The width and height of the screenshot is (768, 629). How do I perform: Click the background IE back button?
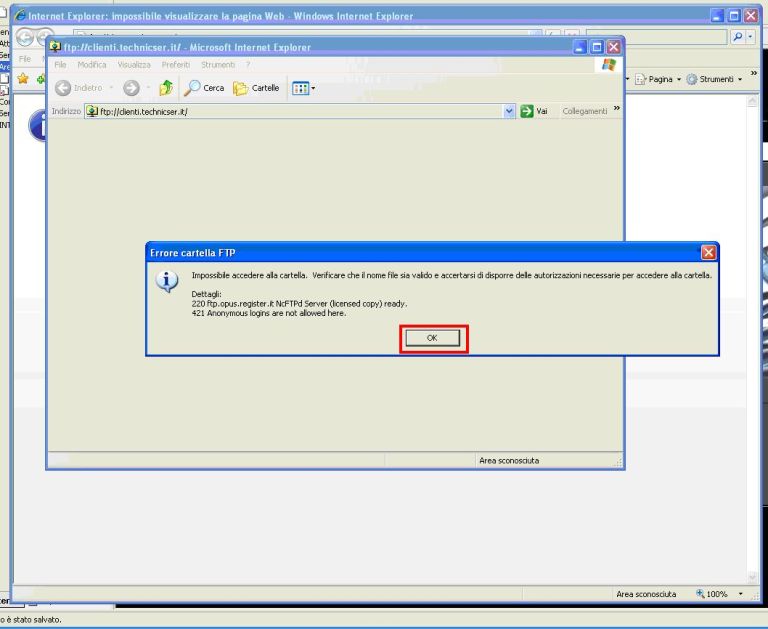point(25,37)
